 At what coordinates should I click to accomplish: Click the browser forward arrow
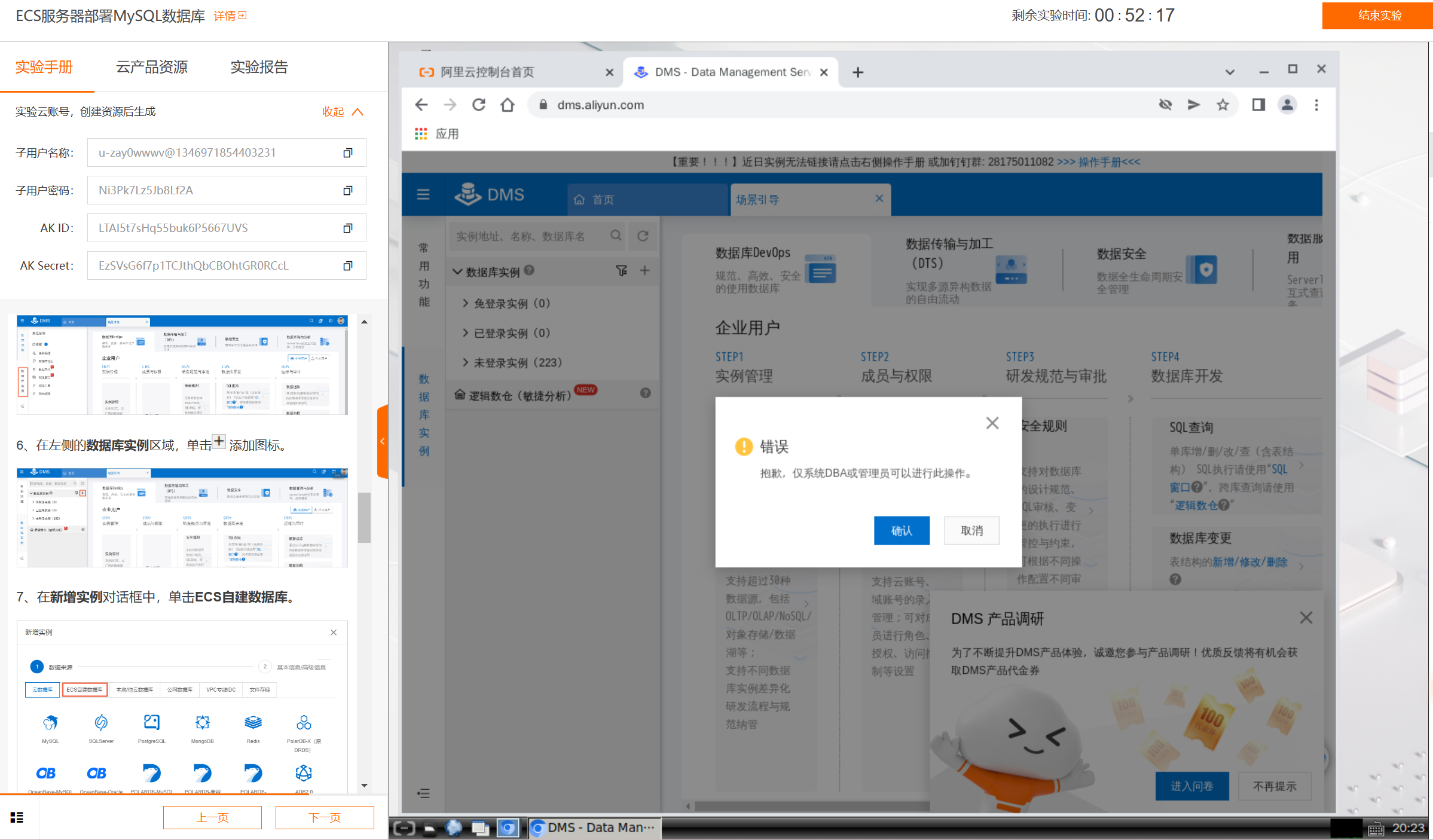pyautogui.click(x=450, y=105)
